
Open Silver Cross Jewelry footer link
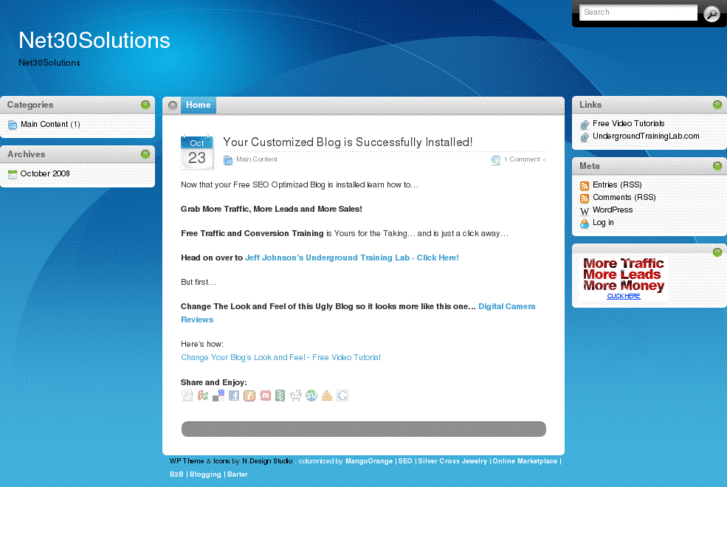point(453,461)
